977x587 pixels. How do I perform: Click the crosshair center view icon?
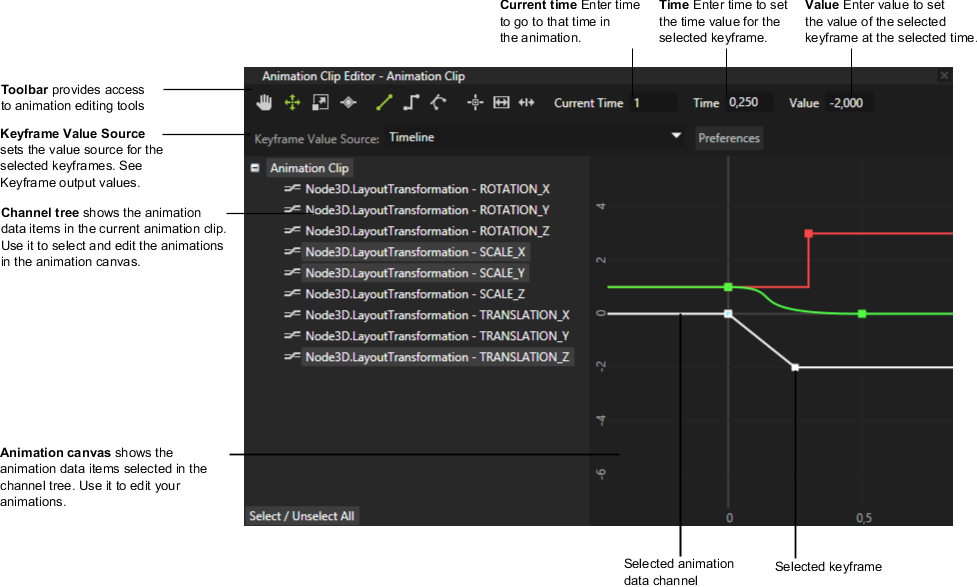[x=475, y=102]
